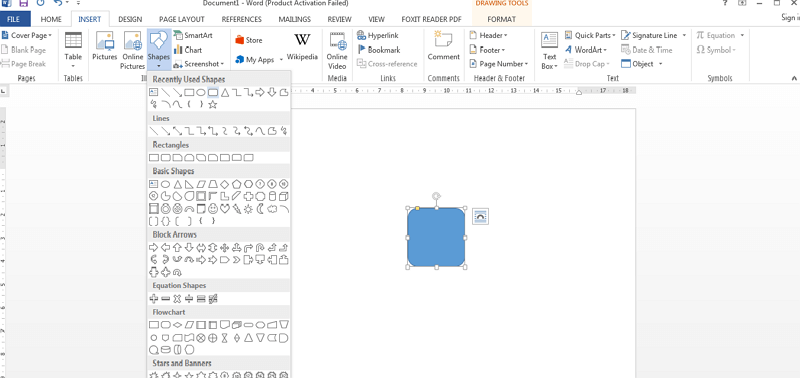Insert a Hyperlink

[x=378, y=35]
